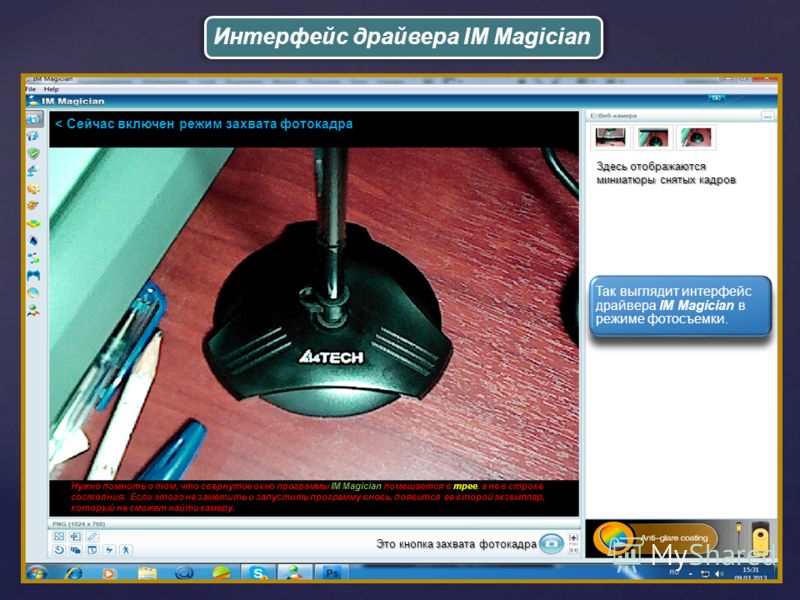
Task: Click the circular arrow rotate icon in bottom toolbar
Action: (59, 550)
